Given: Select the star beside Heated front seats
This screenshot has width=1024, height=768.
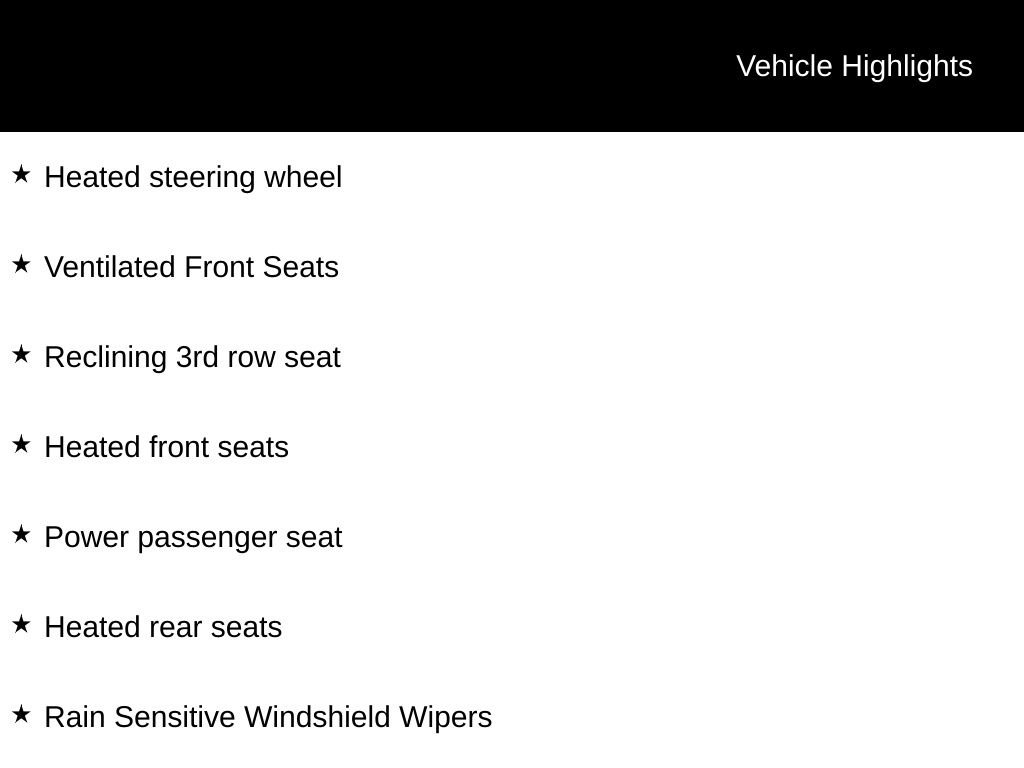Looking at the screenshot, I should (22, 445).
